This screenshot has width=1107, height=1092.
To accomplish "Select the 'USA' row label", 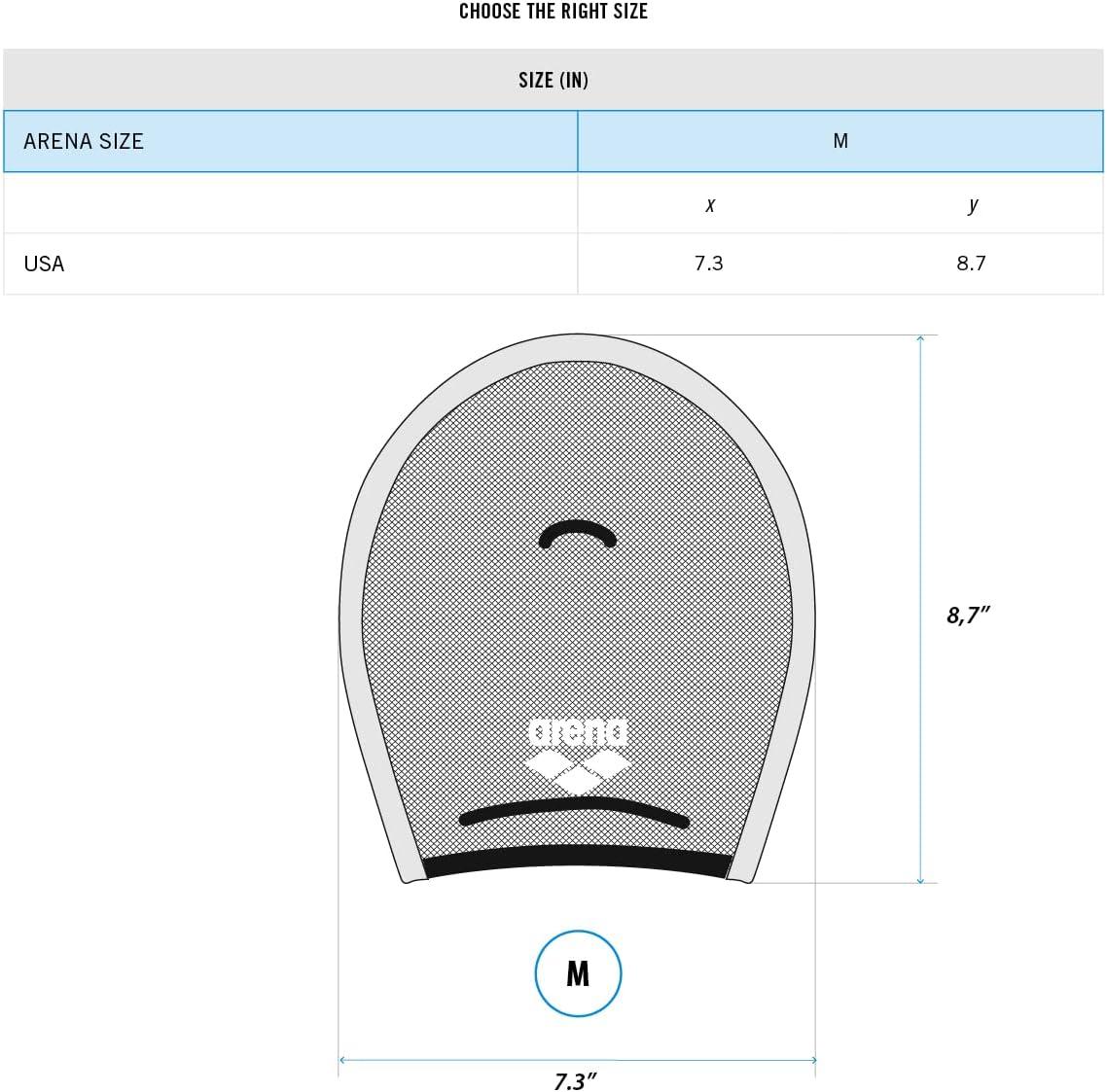I will (44, 264).
